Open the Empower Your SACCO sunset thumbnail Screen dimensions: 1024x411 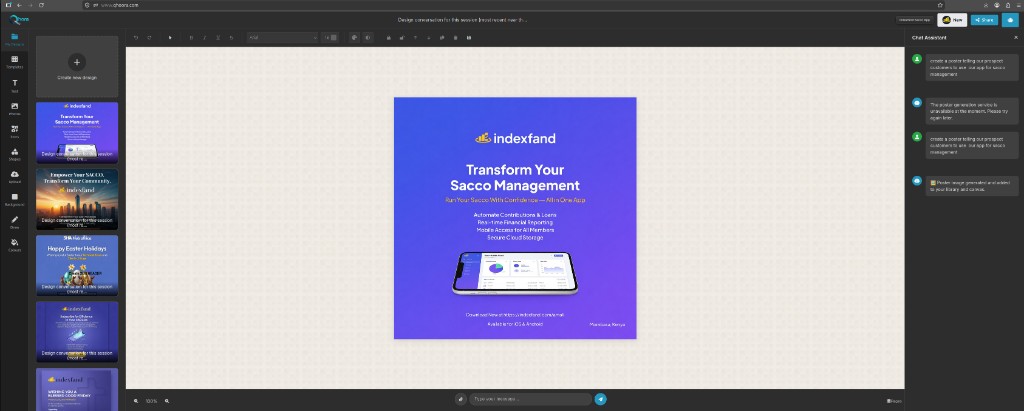(77, 199)
